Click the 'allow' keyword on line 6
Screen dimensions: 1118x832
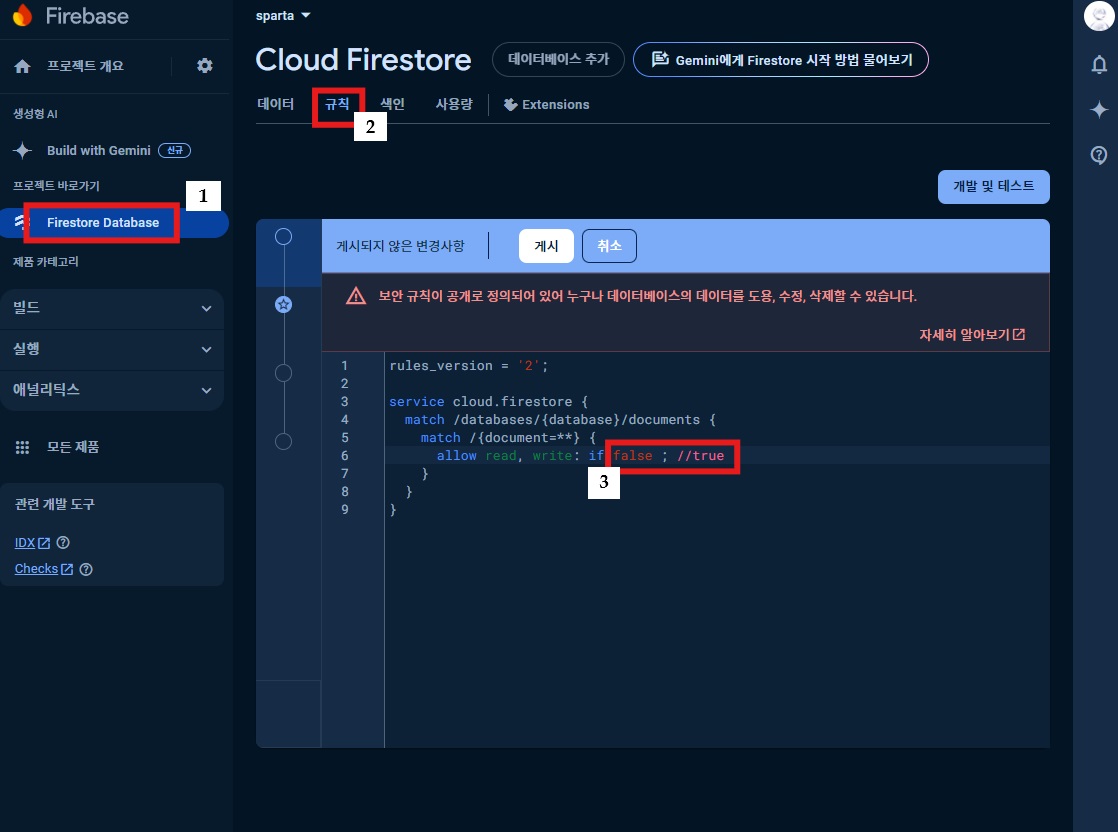pos(456,456)
